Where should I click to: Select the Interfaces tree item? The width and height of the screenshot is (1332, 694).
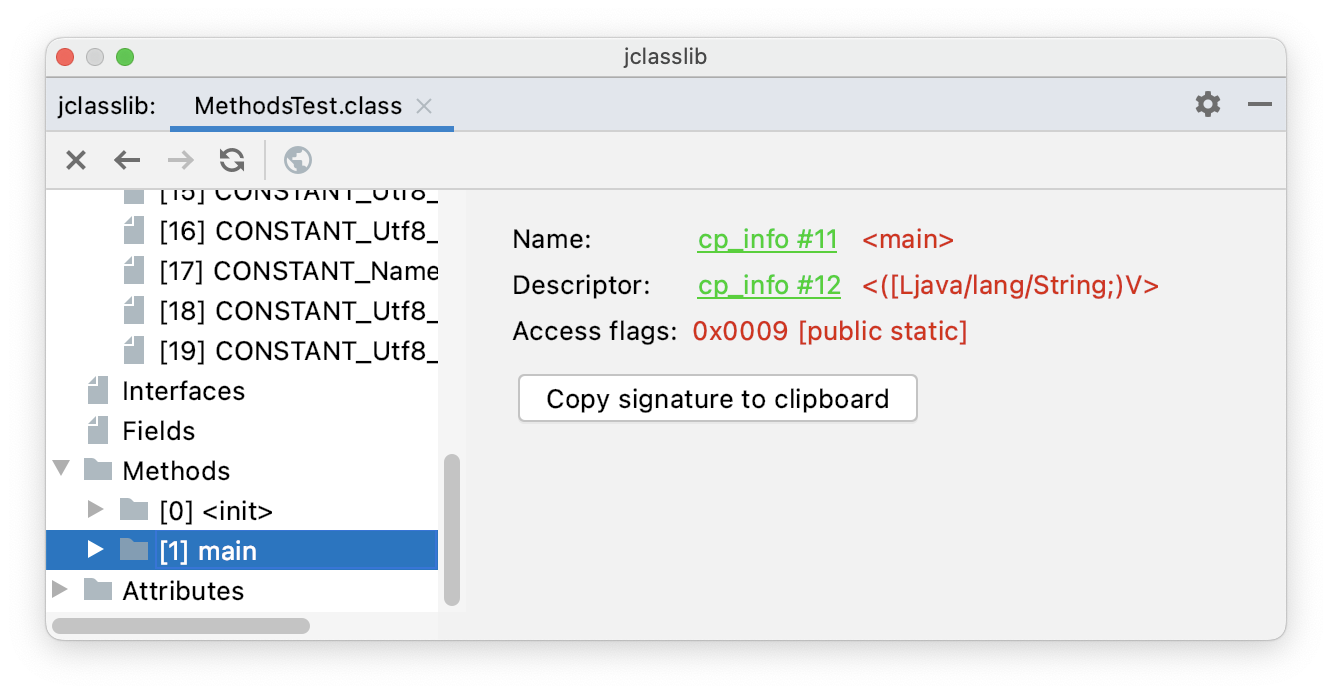(183, 391)
